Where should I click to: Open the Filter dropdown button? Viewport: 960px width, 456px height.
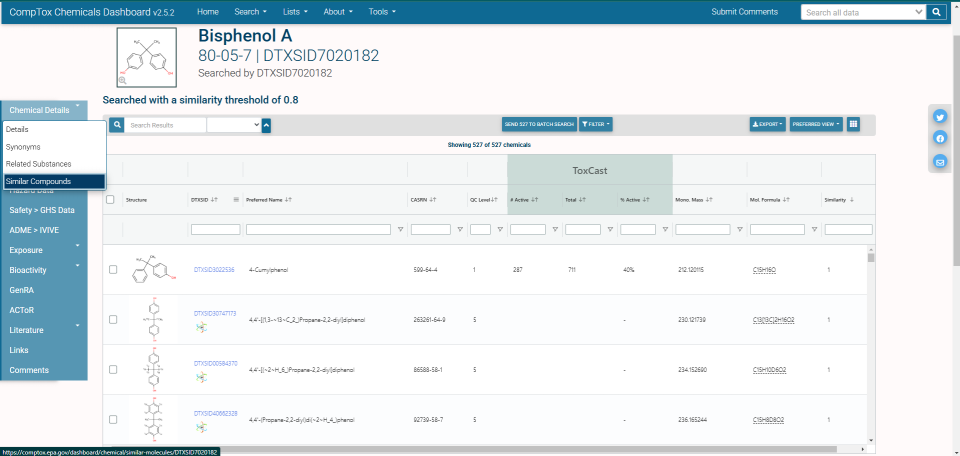[x=596, y=124]
